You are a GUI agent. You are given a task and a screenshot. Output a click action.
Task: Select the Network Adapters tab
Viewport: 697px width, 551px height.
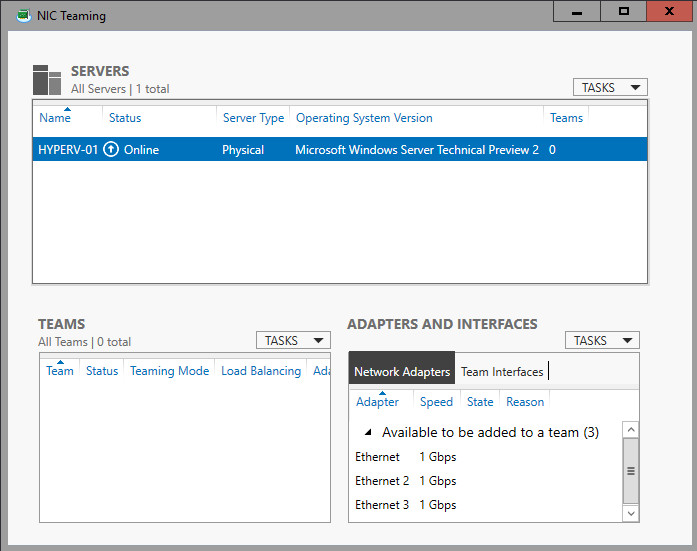click(x=402, y=372)
